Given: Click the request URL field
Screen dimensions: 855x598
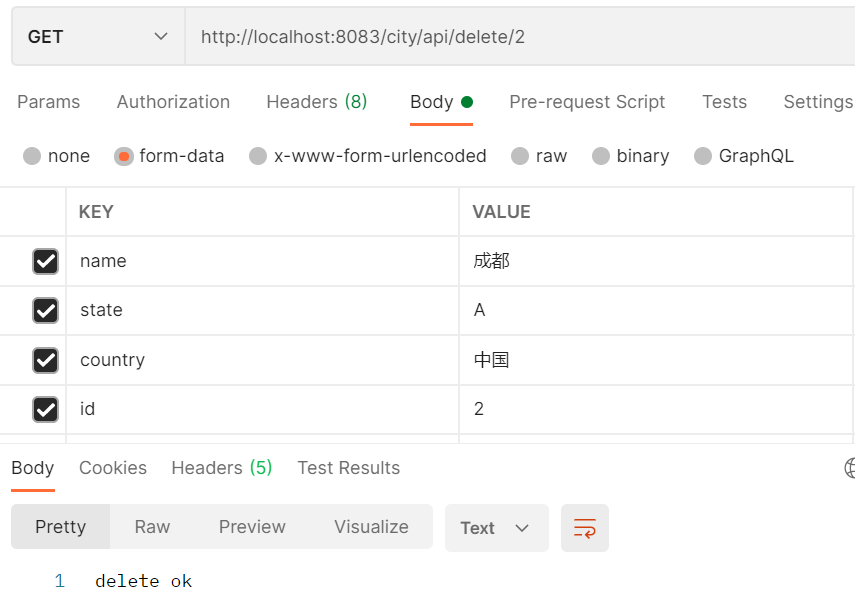Looking at the screenshot, I should 520,37.
